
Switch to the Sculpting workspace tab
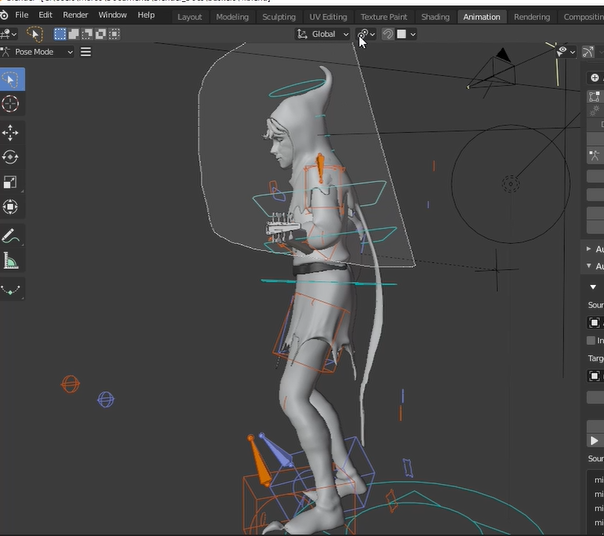[x=278, y=16]
